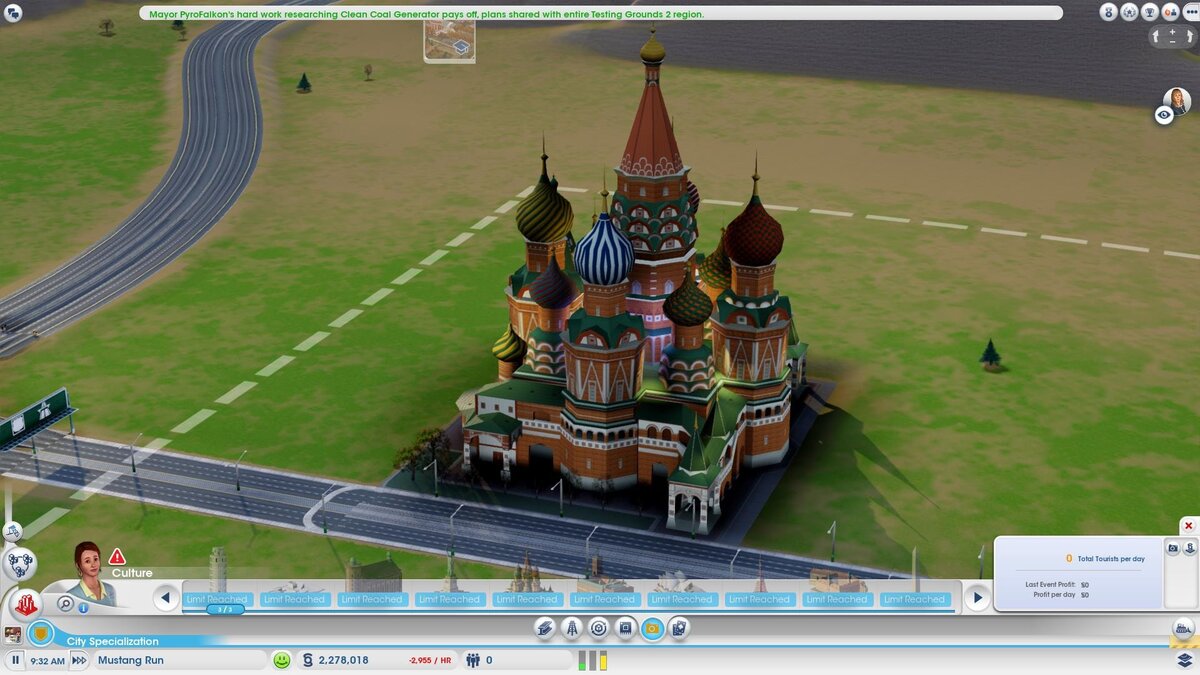Screen dimensions: 1200x675
Task: Open the trade specialization icon
Action: [599, 628]
